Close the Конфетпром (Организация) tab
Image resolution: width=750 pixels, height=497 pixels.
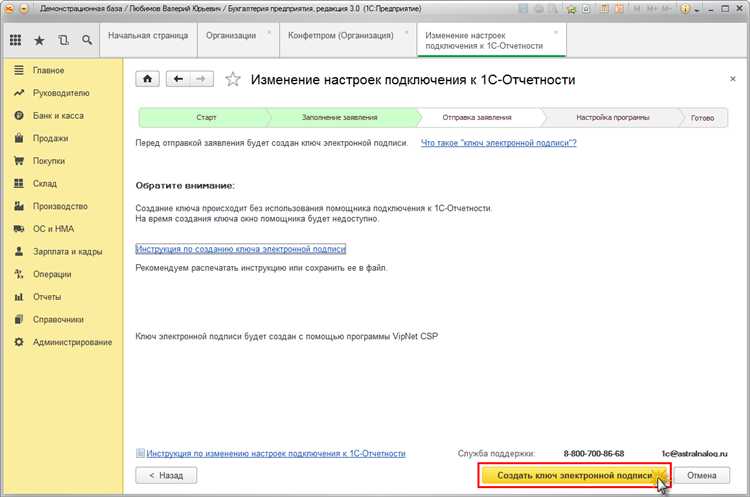click(407, 32)
